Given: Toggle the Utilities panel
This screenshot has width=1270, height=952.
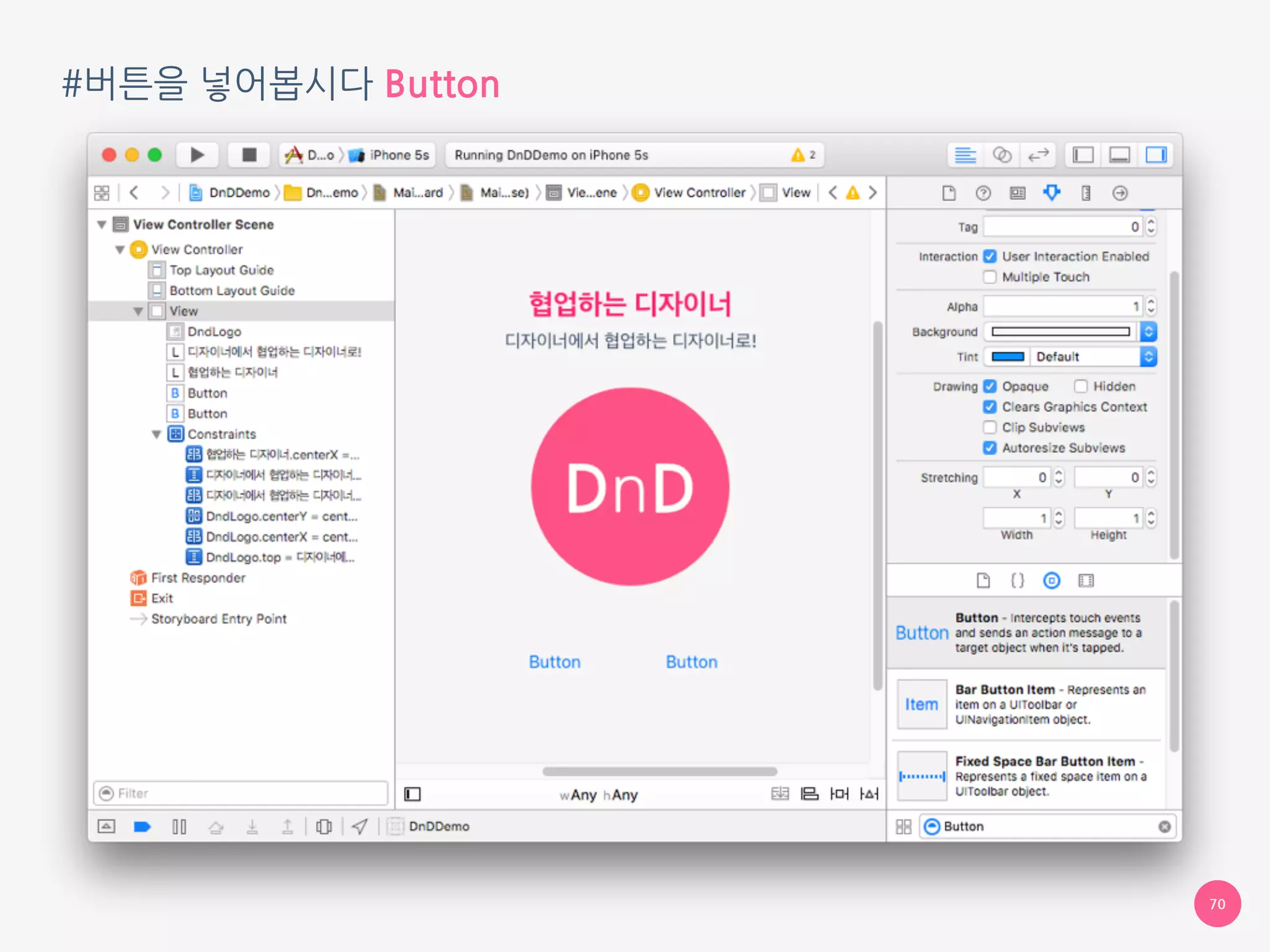Looking at the screenshot, I should tap(1156, 155).
